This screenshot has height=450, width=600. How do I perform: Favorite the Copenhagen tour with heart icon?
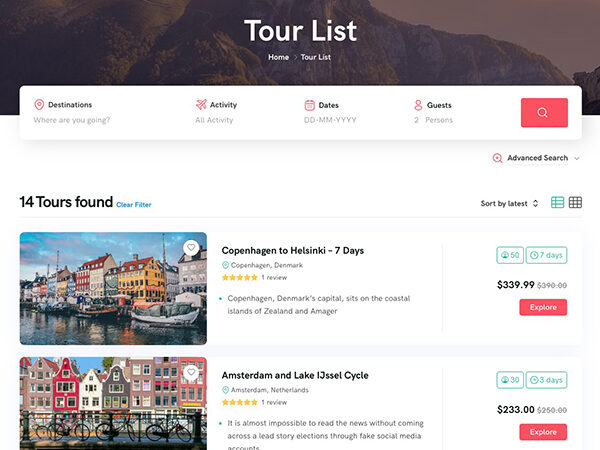(191, 248)
